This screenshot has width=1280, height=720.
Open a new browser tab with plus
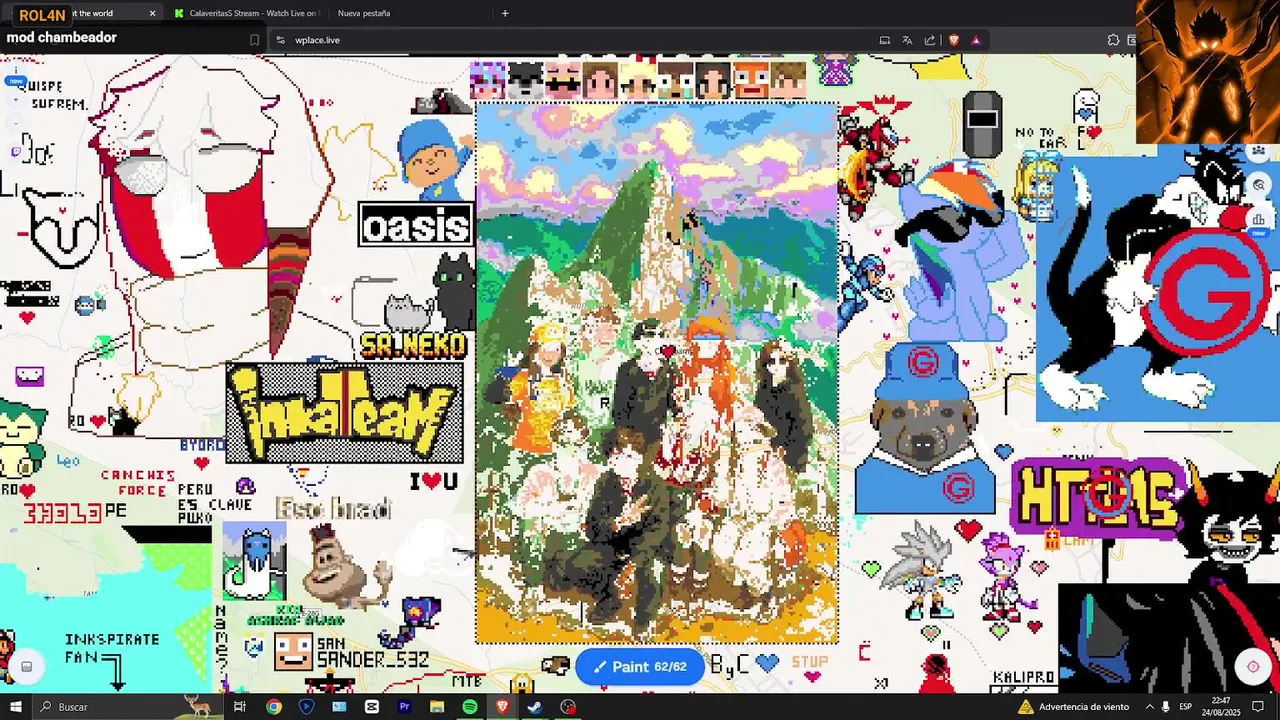pos(505,13)
